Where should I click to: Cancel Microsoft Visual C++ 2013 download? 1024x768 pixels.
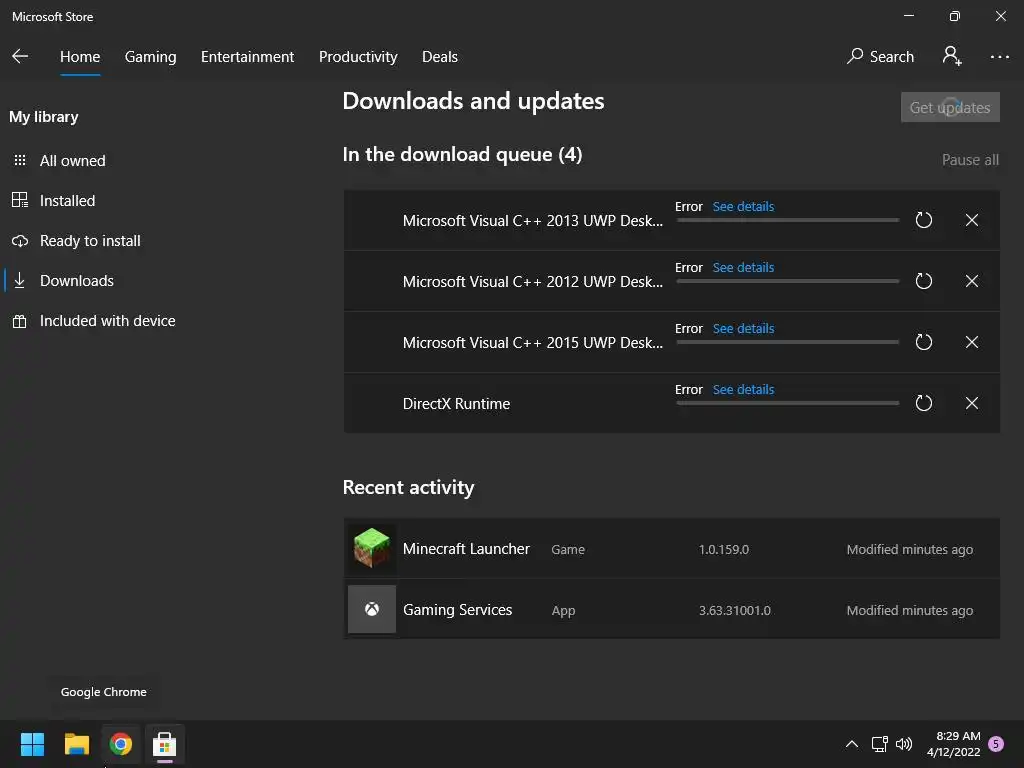click(x=972, y=220)
